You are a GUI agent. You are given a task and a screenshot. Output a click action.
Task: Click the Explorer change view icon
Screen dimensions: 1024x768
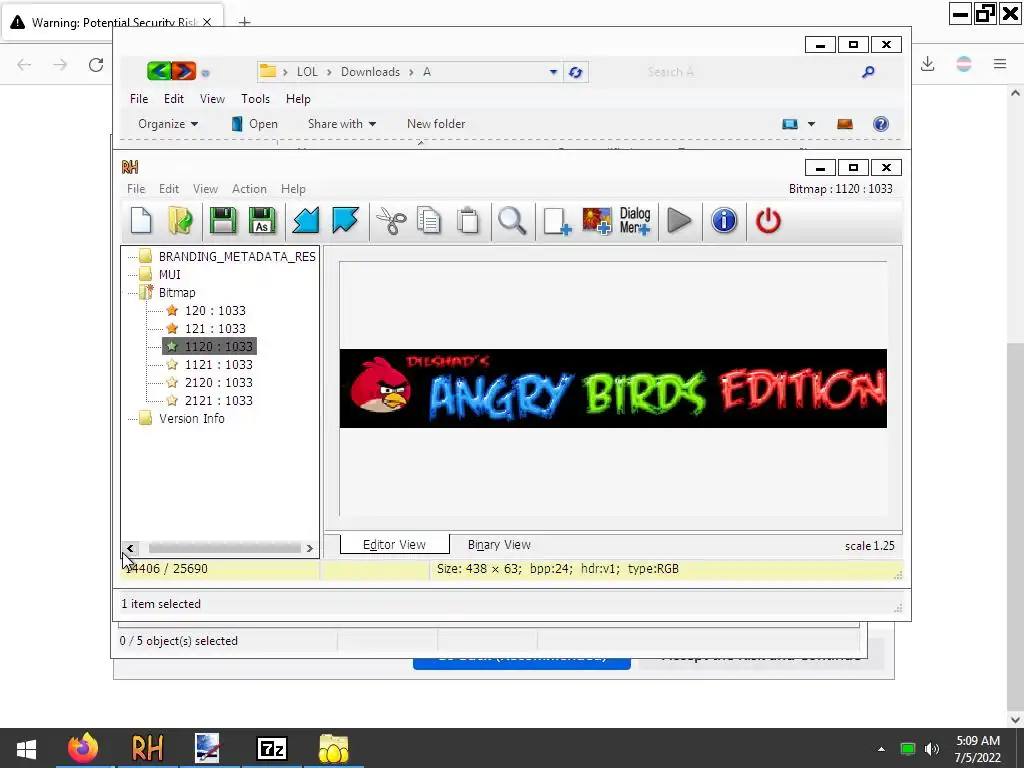[790, 124]
